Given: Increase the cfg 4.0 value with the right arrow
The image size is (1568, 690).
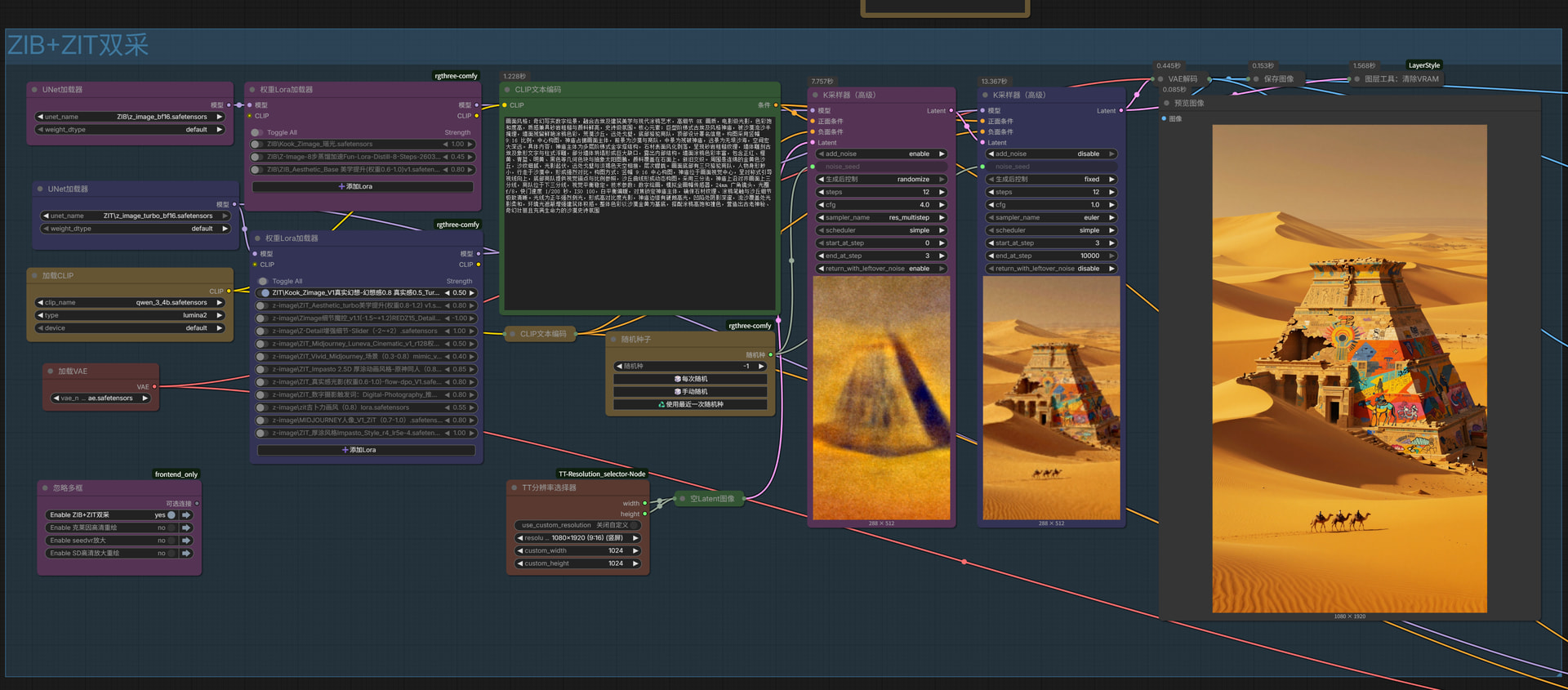Looking at the screenshot, I should (942, 205).
